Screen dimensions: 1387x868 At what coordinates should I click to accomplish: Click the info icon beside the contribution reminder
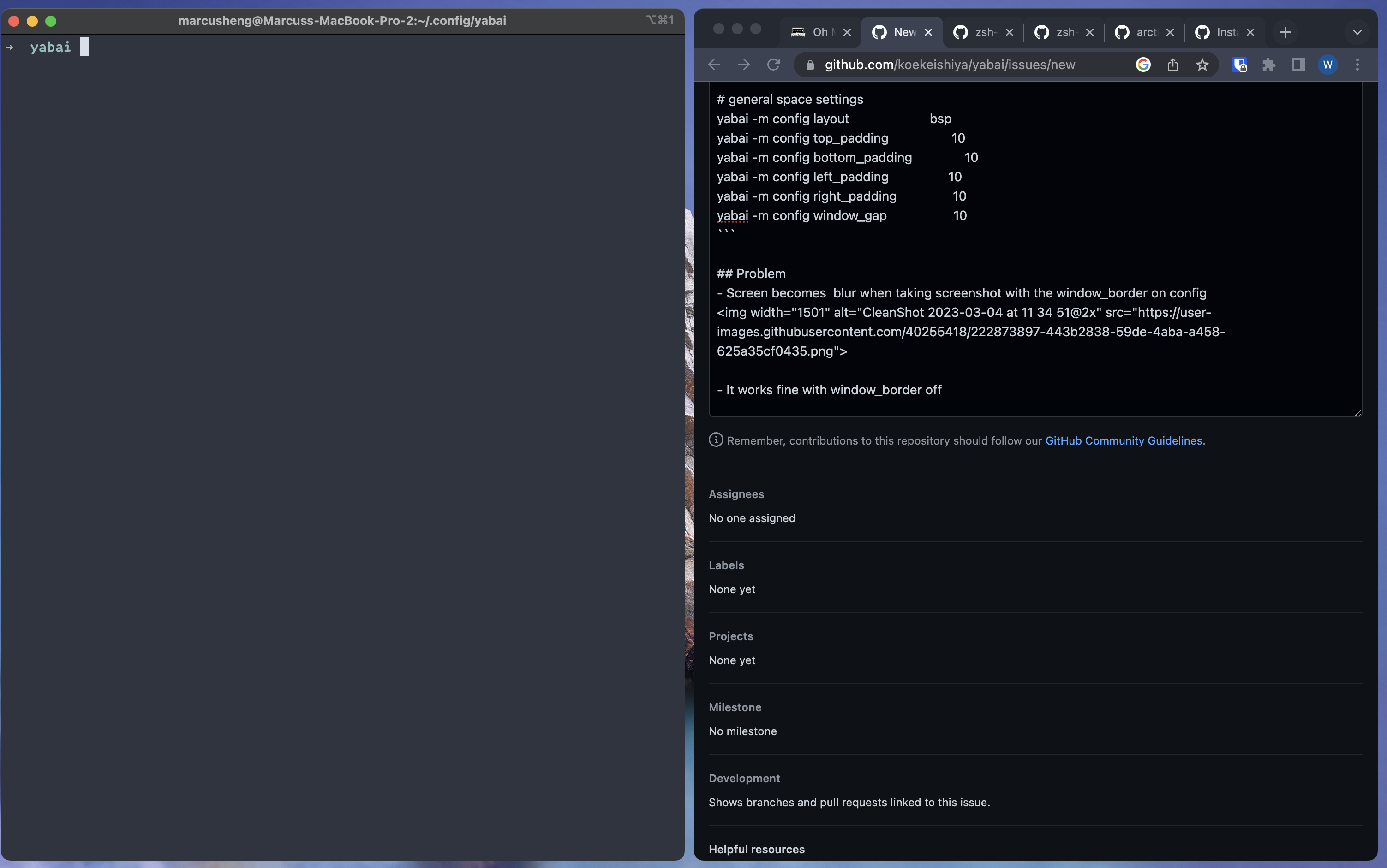(x=716, y=440)
